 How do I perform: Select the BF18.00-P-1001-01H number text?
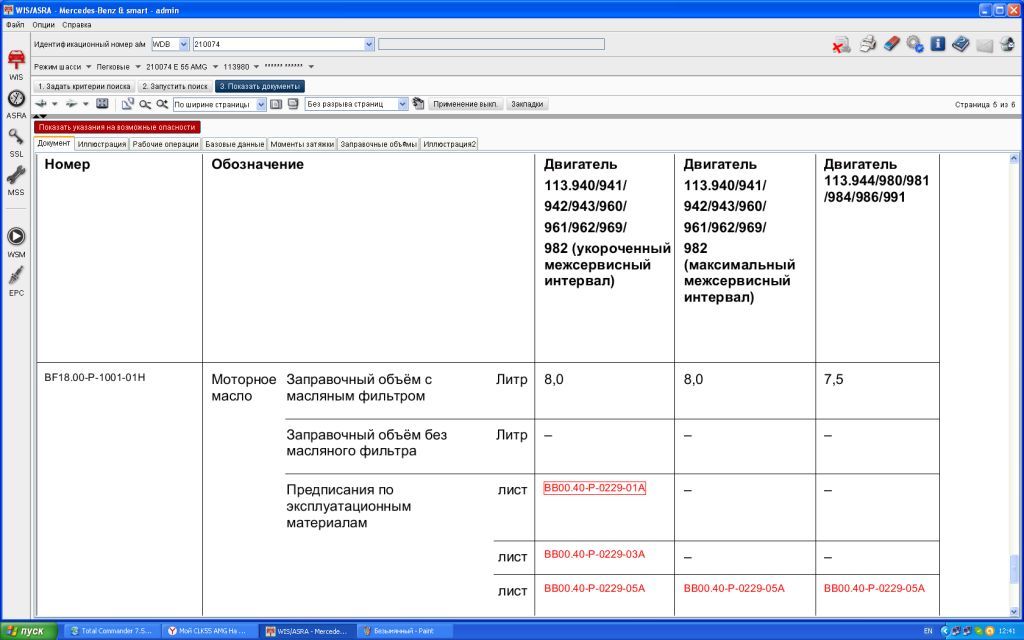95,377
